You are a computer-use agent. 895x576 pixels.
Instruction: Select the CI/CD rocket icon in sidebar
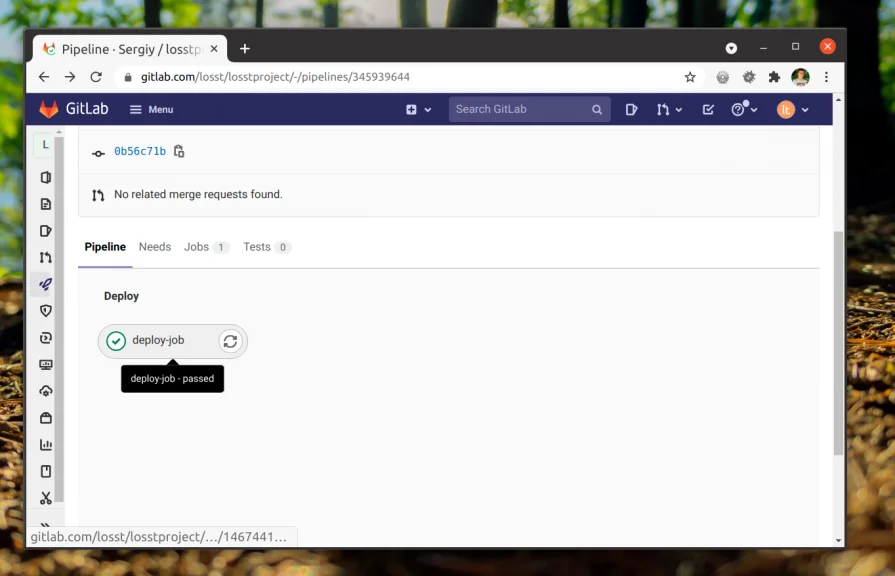45,284
